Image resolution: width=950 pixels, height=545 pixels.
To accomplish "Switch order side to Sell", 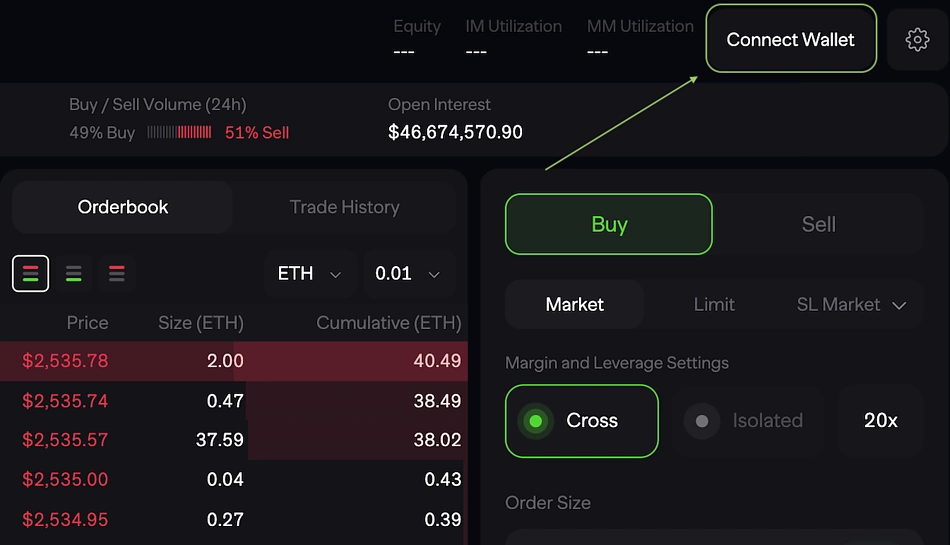I will click(819, 224).
